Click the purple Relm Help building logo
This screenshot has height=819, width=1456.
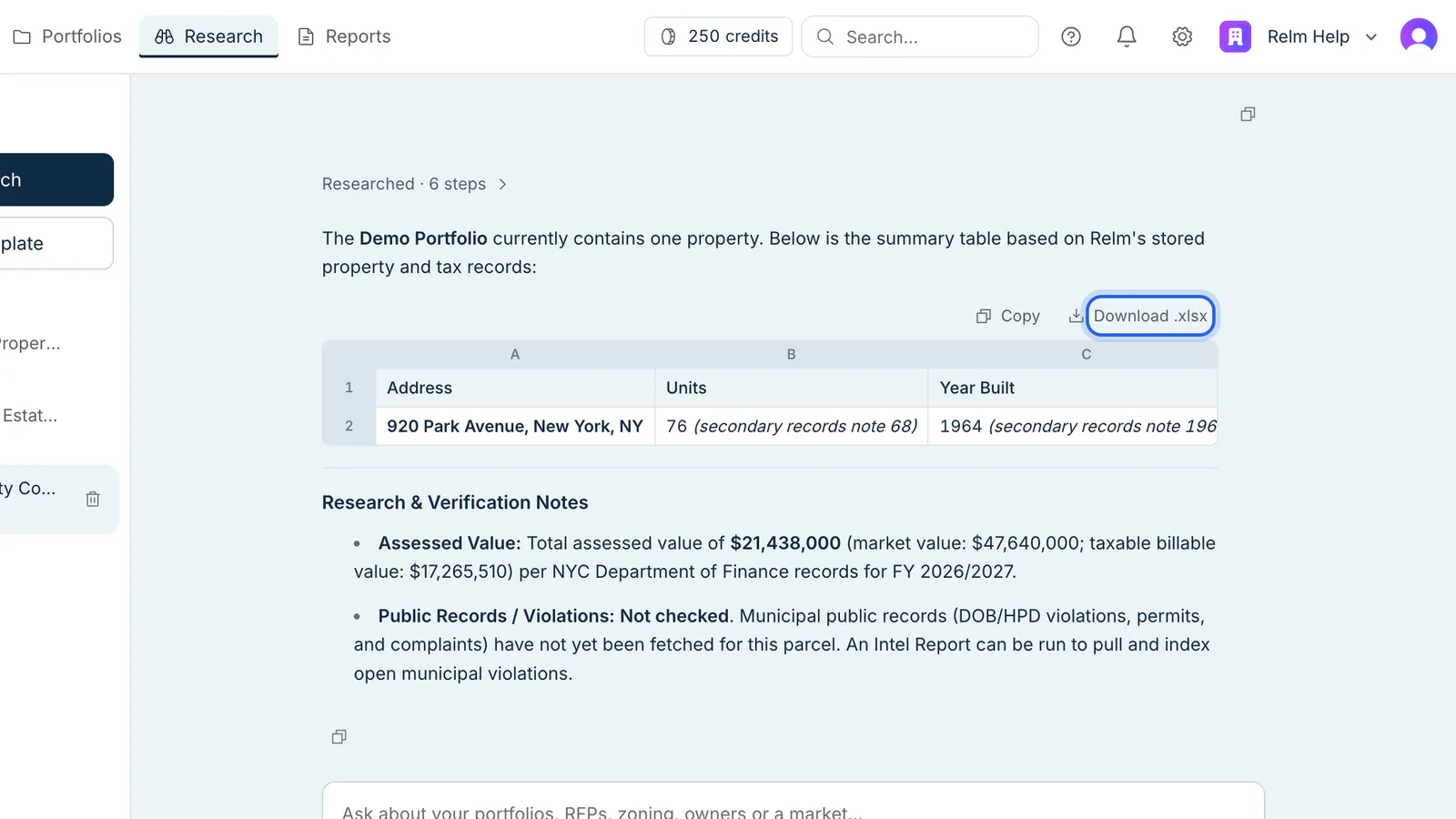point(1235,36)
